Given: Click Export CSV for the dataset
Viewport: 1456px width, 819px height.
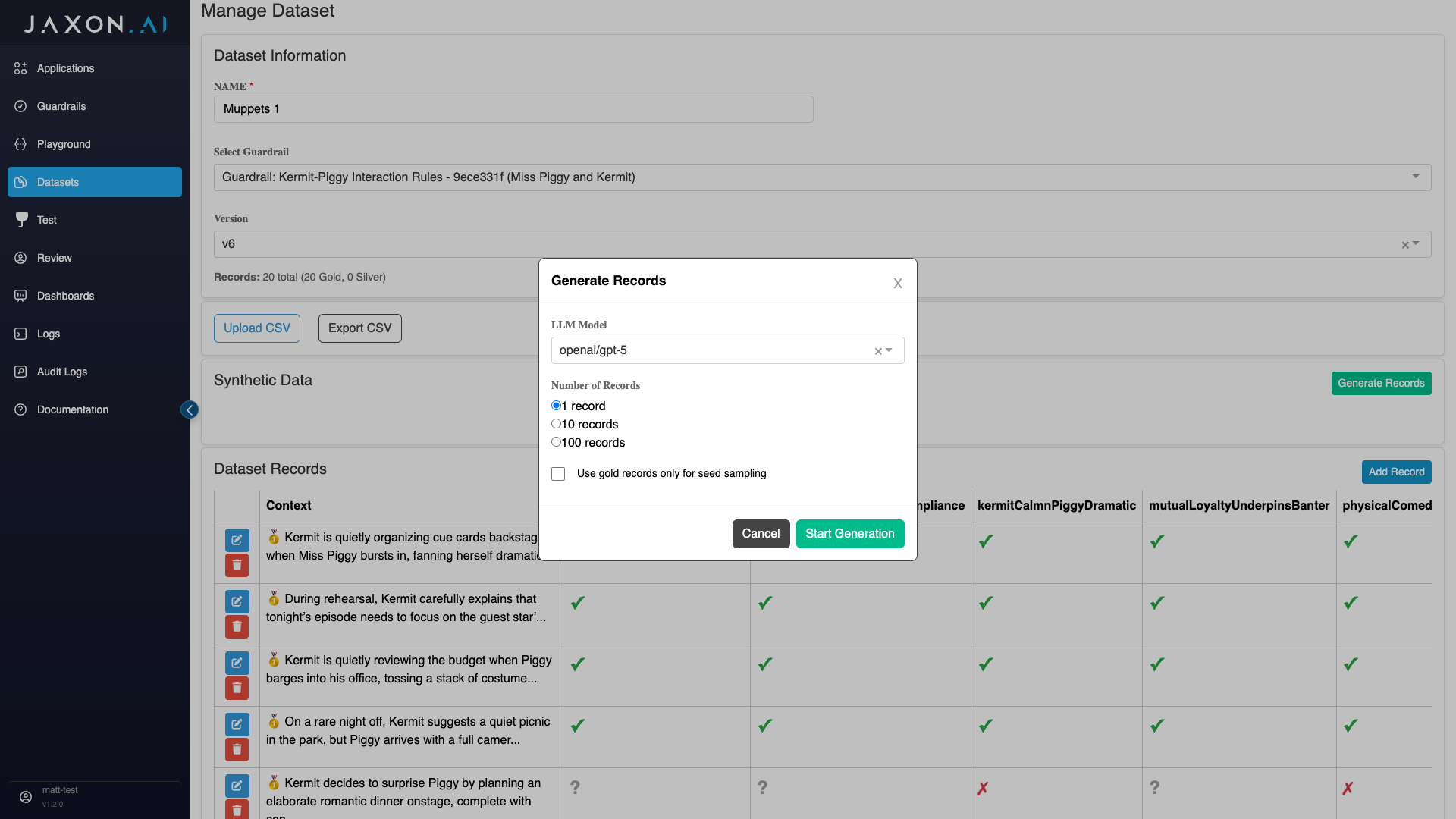Looking at the screenshot, I should (359, 328).
